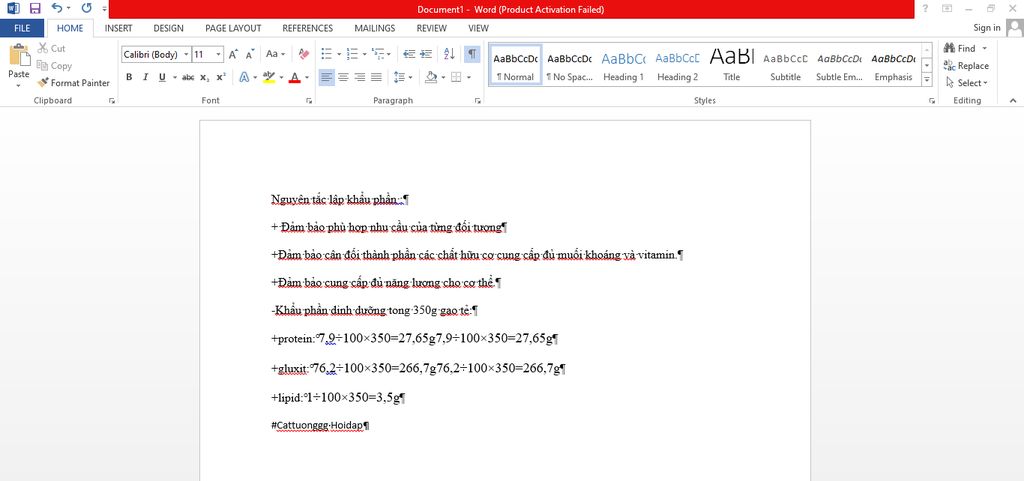Apply paragraph shading color
The height and width of the screenshot is (481, 1024).
tap(430, 77)
